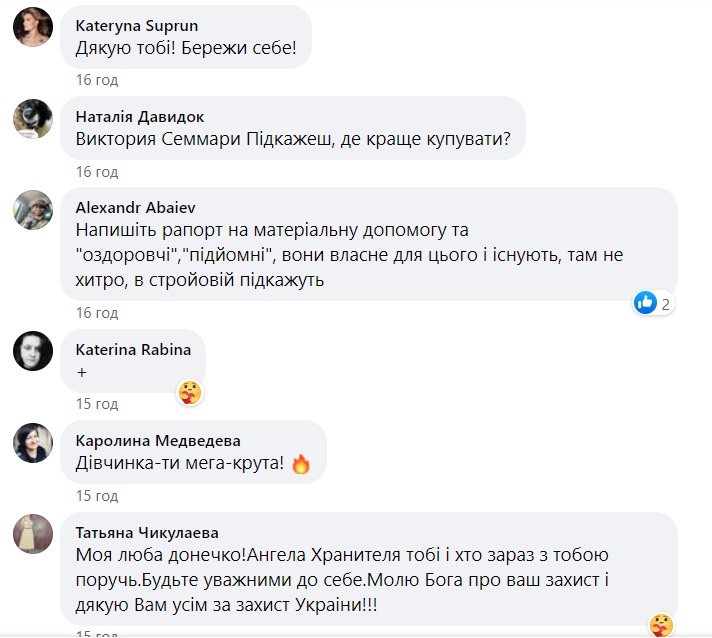The width and height of the screenshot is (712, 638).
Task: Click the fire emoji in Медведева's comment
Action: pyautogui.click(x=301, y=464)
